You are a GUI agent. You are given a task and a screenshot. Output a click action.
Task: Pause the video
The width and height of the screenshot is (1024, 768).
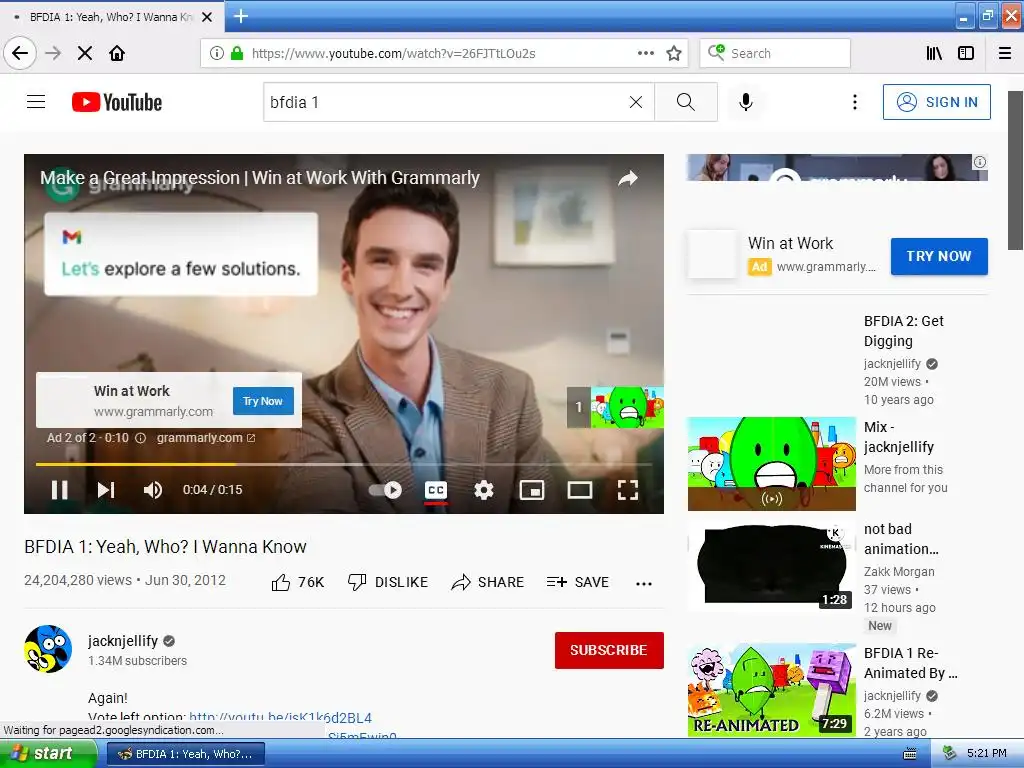[59, 490]
